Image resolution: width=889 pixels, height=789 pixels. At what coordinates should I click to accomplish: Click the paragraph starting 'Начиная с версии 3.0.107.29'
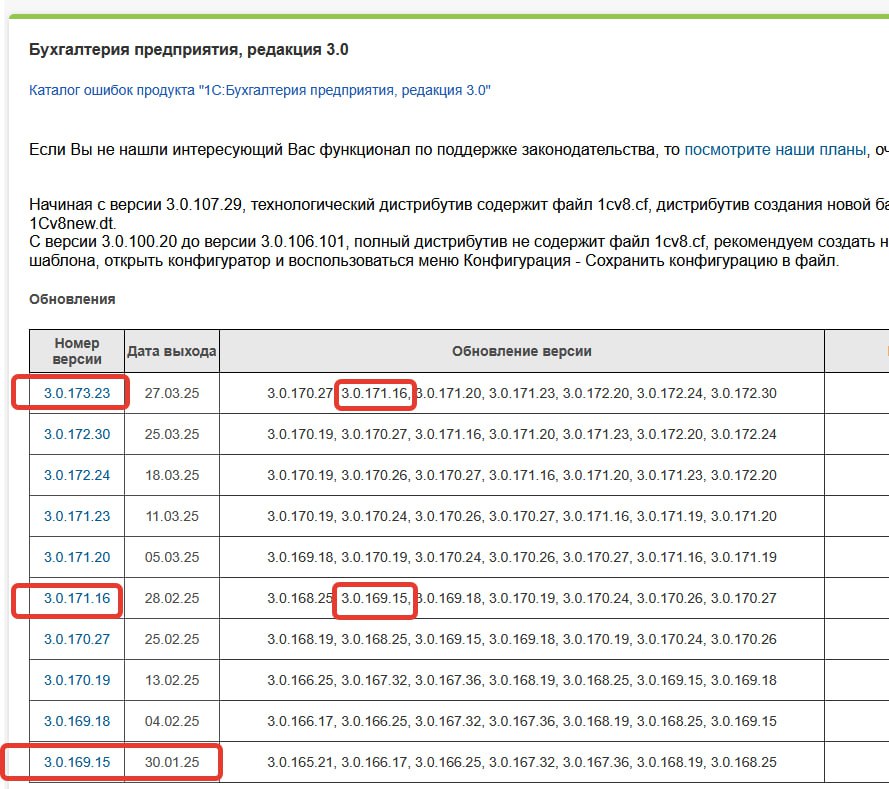[459, 214]
